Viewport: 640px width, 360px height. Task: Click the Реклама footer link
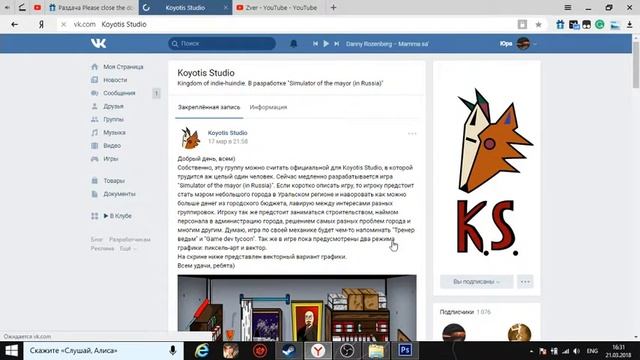click(102, 248)
